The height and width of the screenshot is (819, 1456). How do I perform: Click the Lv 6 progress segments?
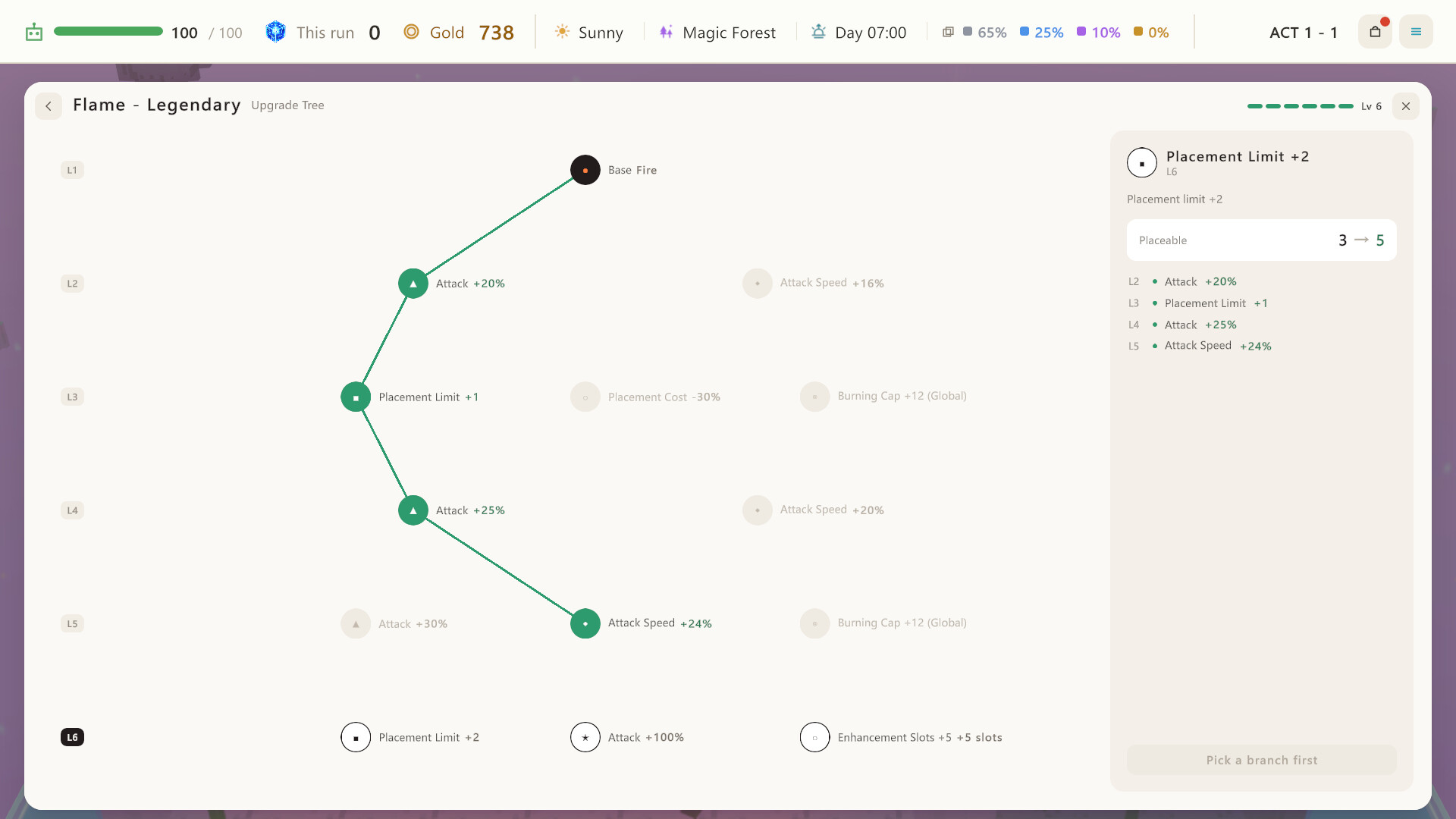(1301, 106)
